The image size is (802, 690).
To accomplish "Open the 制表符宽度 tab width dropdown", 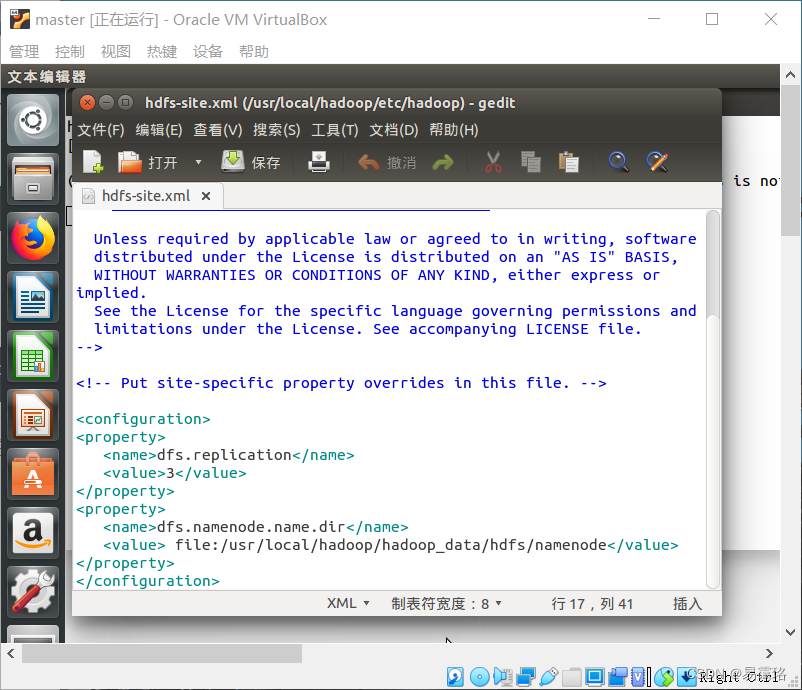I will (446, 604).
